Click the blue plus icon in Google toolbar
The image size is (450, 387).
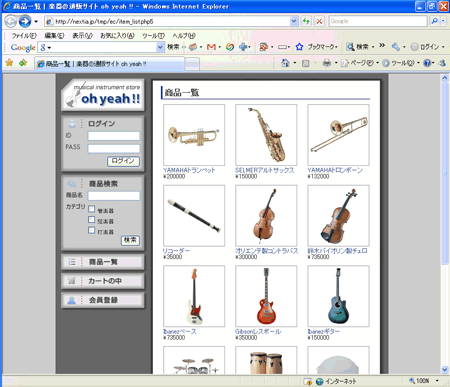(243, 47)
